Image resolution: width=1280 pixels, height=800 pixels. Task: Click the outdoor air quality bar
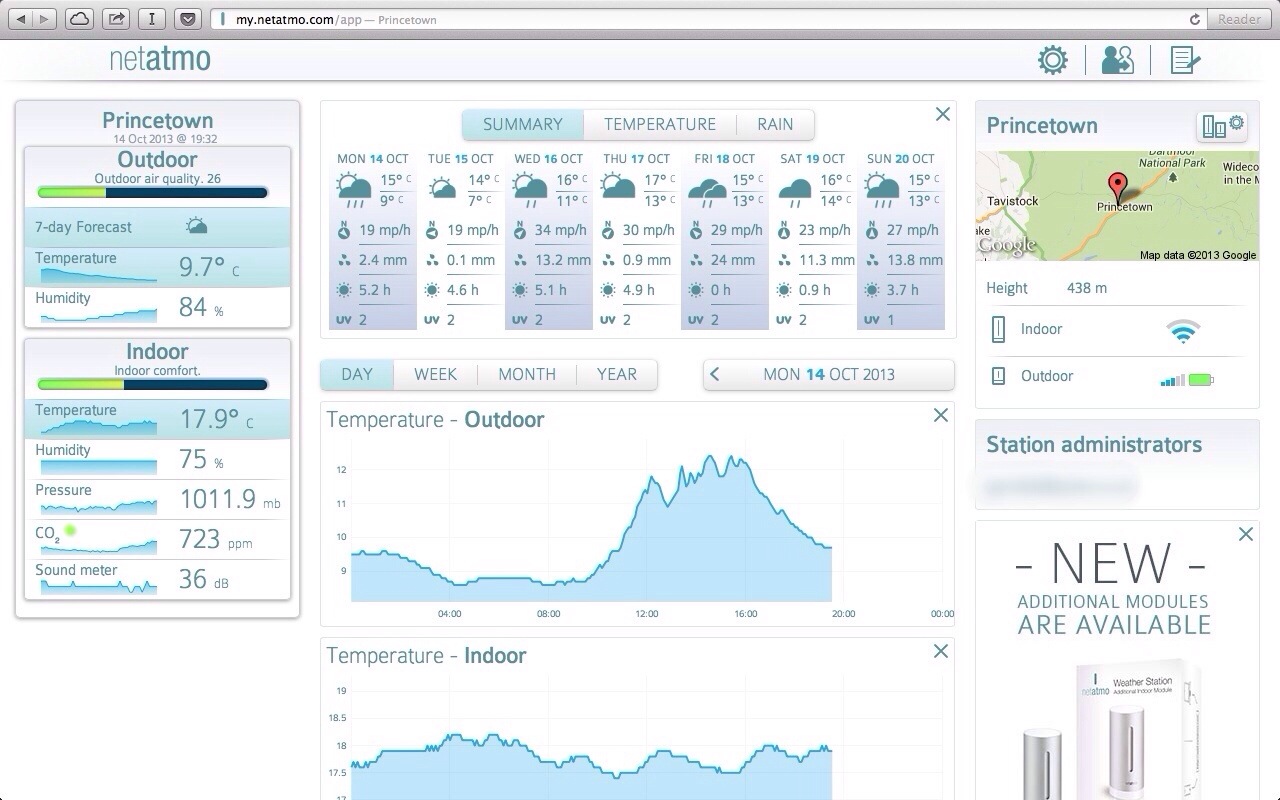[x=152, y=192]
